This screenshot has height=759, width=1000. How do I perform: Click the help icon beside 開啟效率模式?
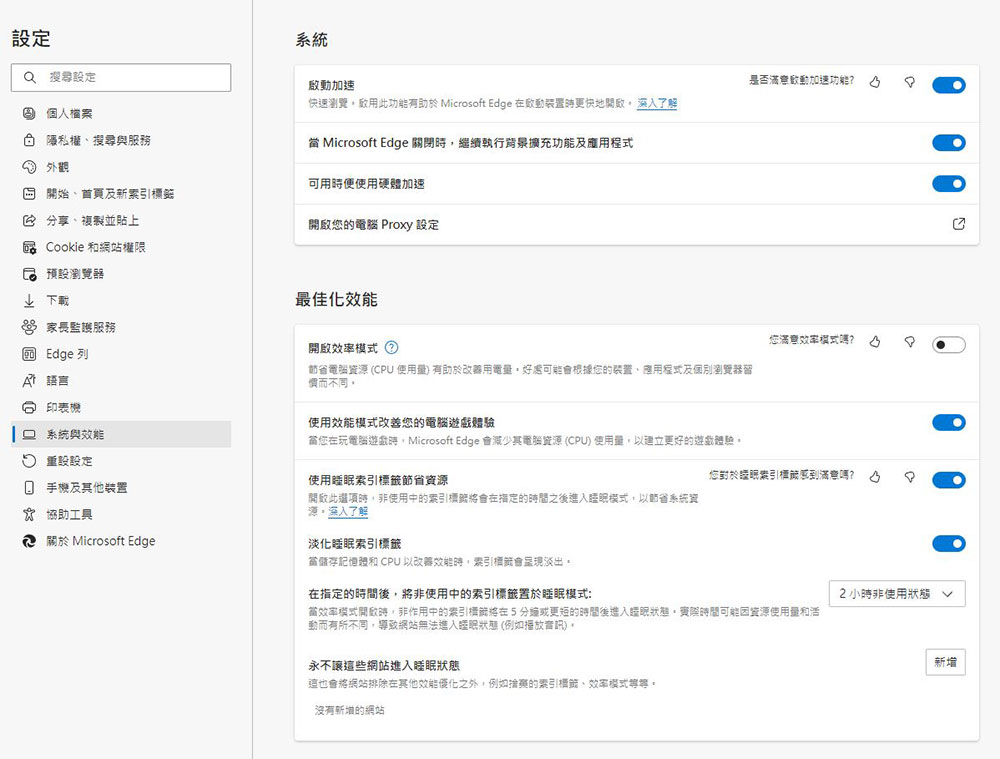click(391, 348)
